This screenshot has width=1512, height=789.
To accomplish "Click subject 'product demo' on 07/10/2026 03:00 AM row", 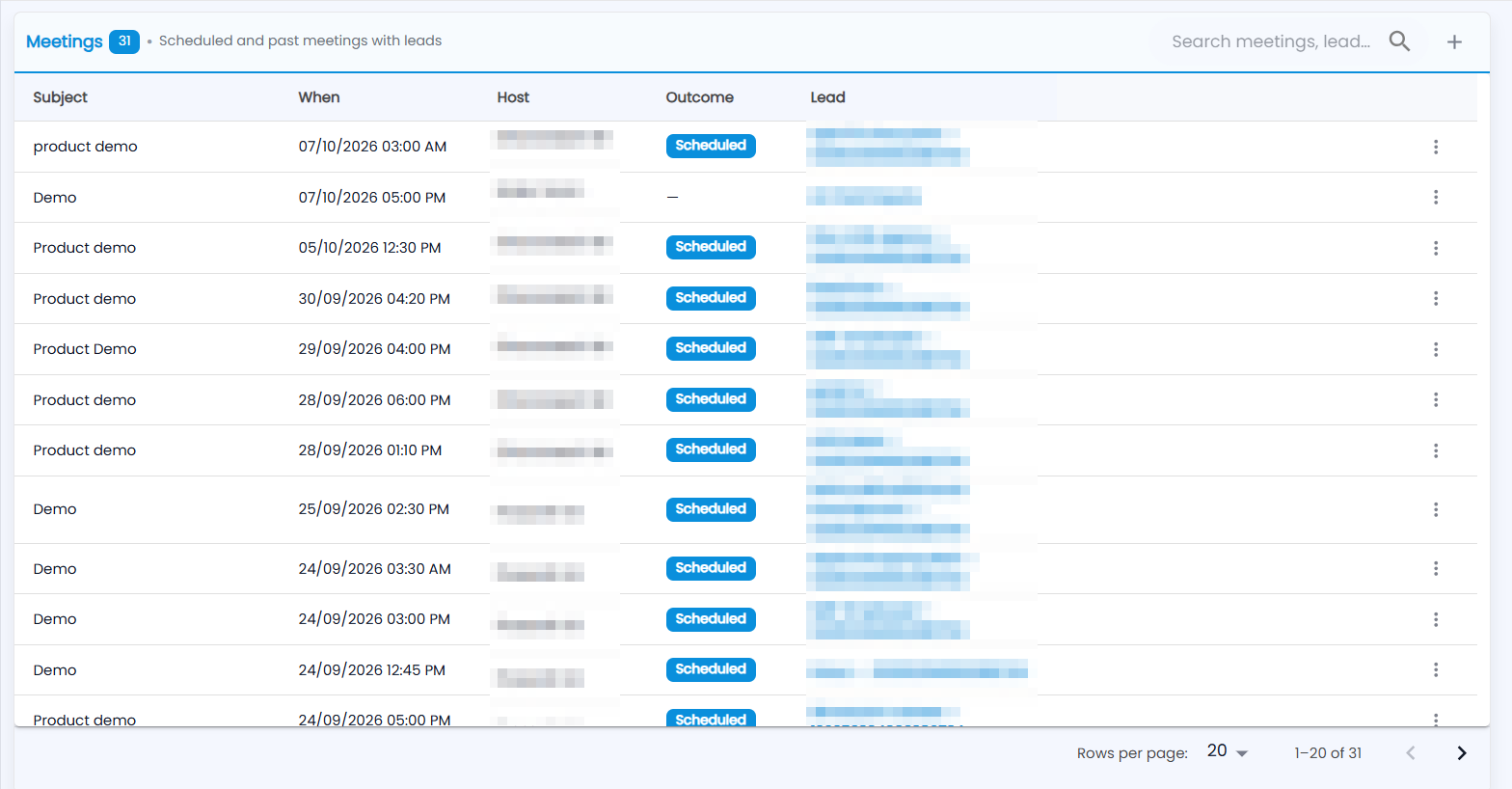I will (x=85, y=147).
